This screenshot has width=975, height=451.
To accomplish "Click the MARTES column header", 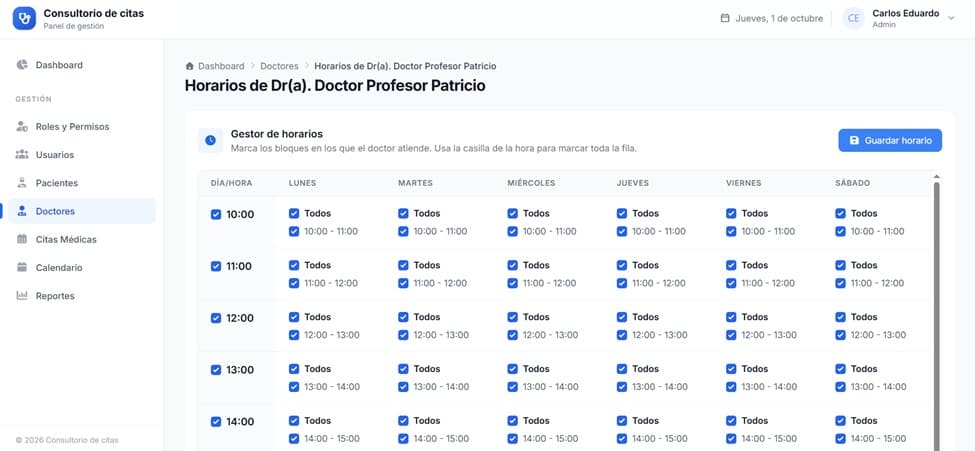I will pyautogui.click(x=415, y=183).
